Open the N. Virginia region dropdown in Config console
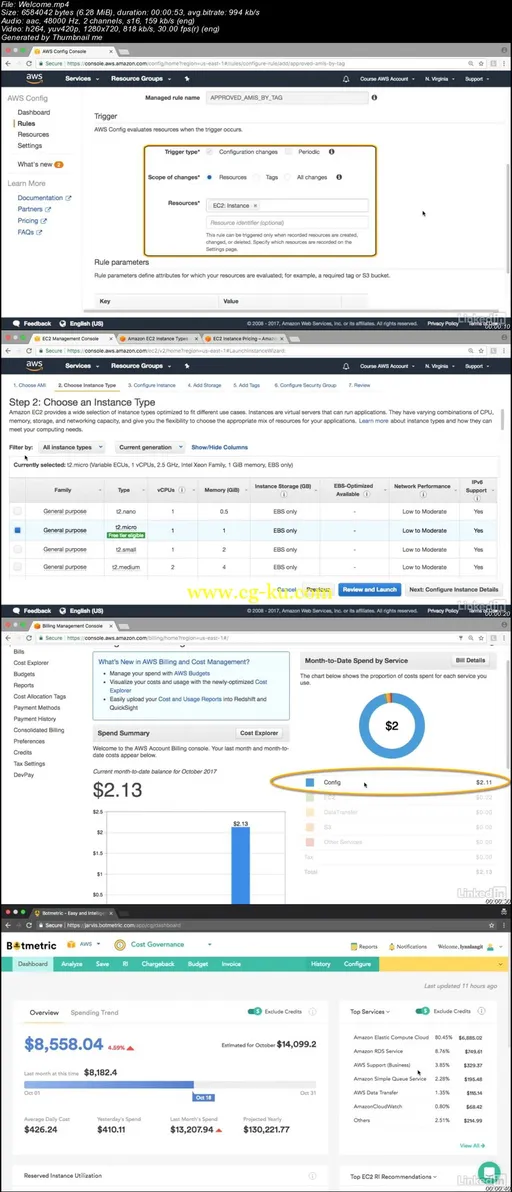512x1192 pixels. pyautogui.click(x=439, y=78)
